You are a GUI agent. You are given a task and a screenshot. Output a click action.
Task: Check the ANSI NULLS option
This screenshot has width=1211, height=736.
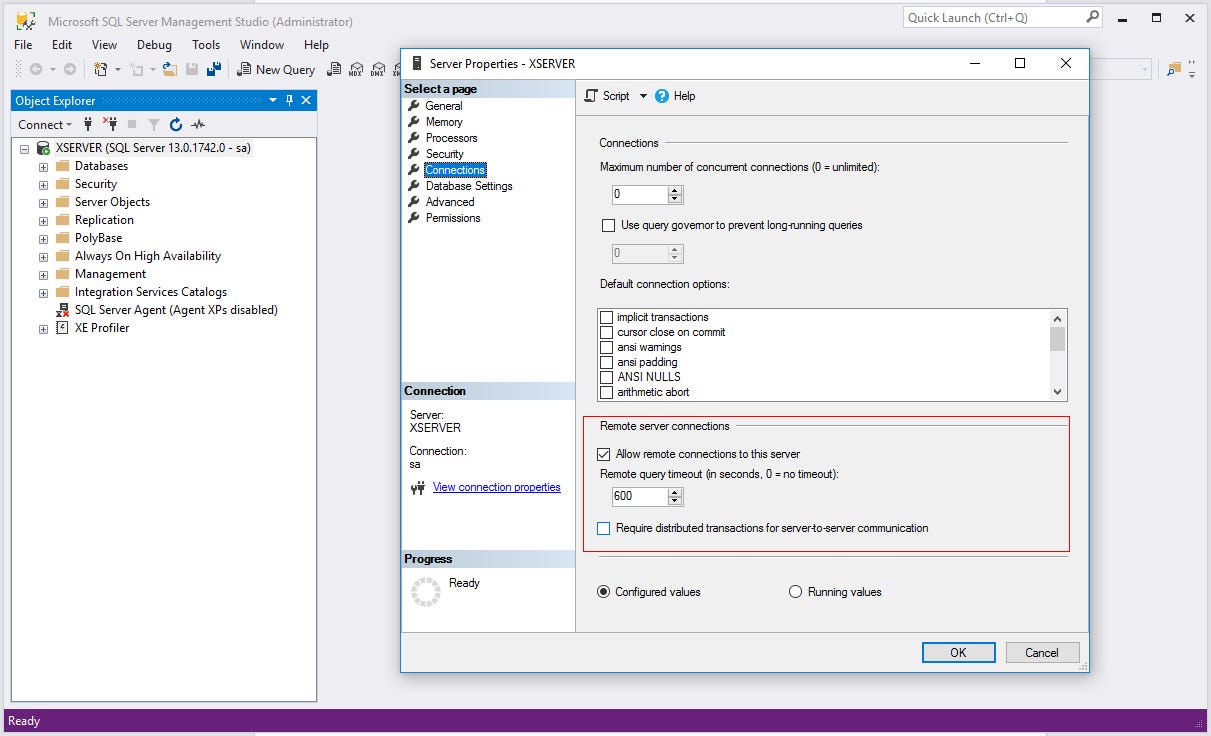coord(606,377)
